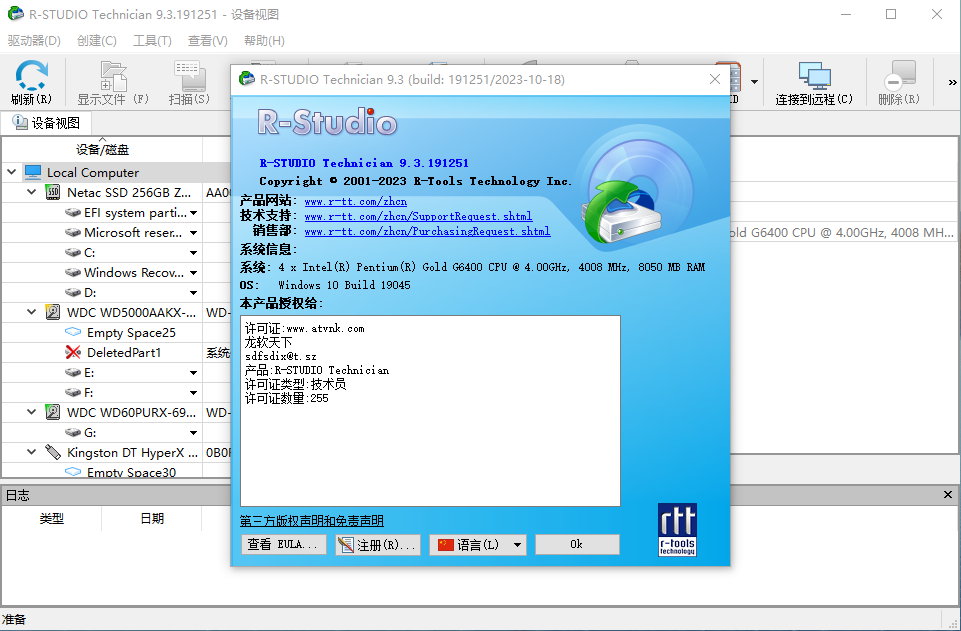961x631 pixels.
Task: Click the Kingston USB stick icon
Action: pos(53,452)
